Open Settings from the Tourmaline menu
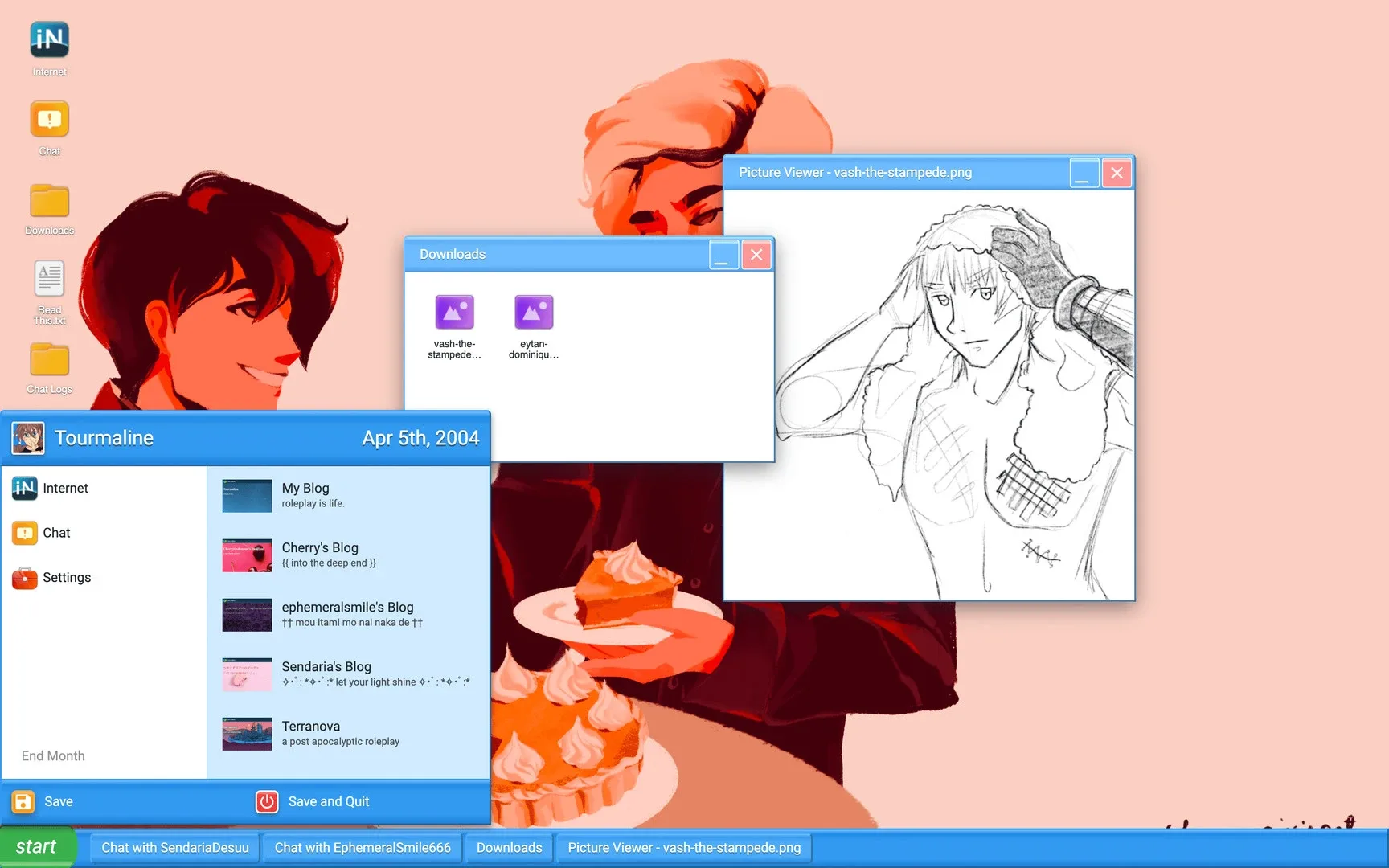Image resolution: width=1389 pixels, height=868 pixels. pos(67,577)
